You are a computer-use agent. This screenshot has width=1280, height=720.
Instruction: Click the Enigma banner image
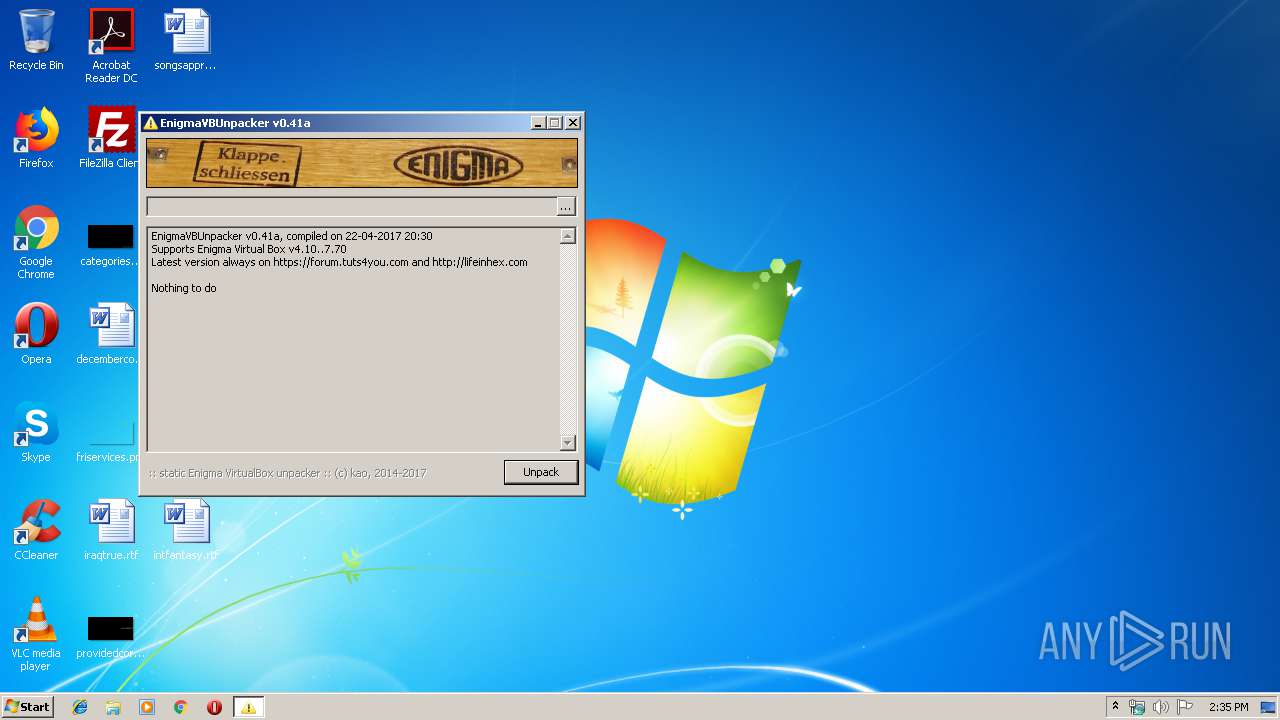click(362, 163)
